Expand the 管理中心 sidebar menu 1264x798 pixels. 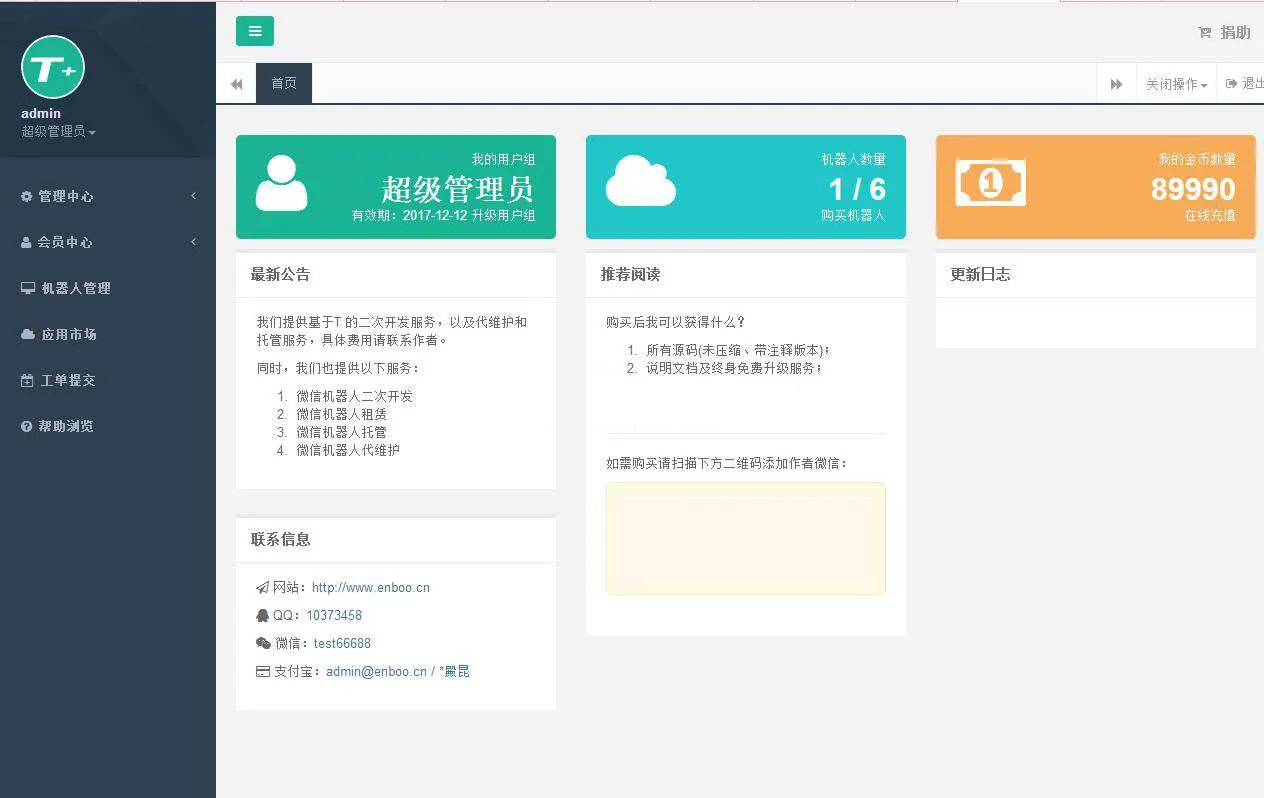click(65, 196)
